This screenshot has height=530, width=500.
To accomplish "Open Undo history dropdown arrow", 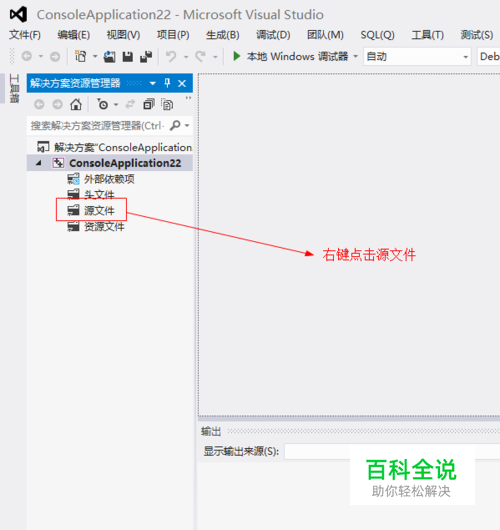I will (x=186, y=57).
